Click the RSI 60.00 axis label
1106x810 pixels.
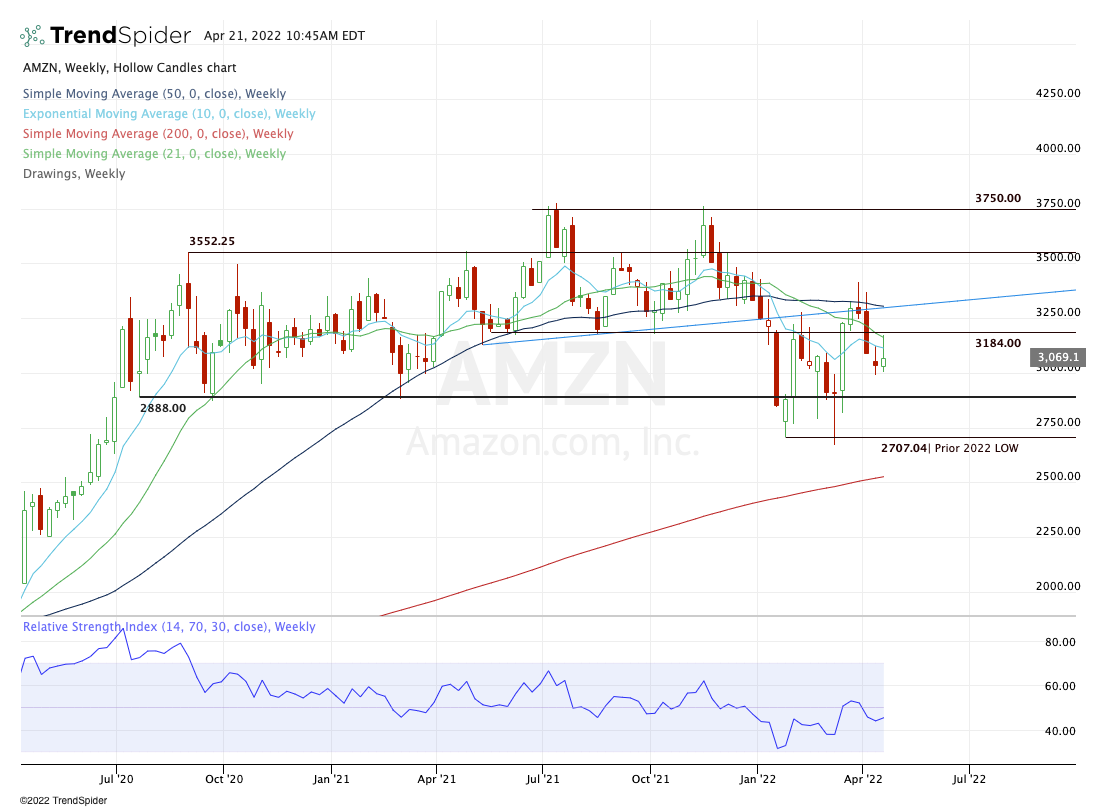[1060, 686]
